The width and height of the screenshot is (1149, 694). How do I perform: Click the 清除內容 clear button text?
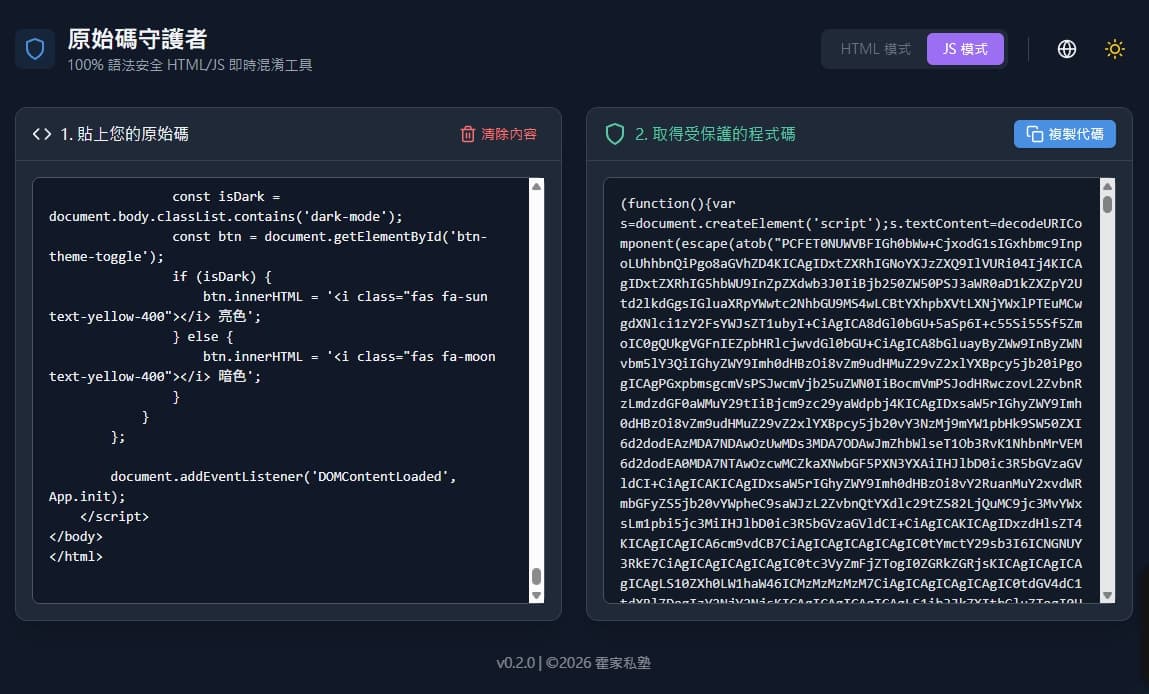pyautogui.click(x=509, y=134)
